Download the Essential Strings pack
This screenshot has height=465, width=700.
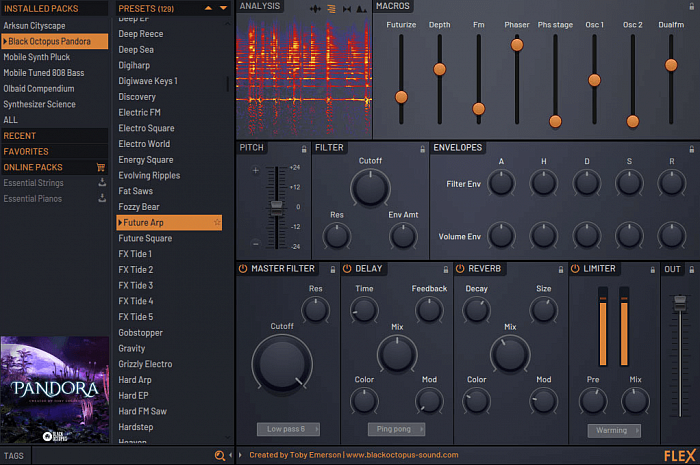coord(101,183)
